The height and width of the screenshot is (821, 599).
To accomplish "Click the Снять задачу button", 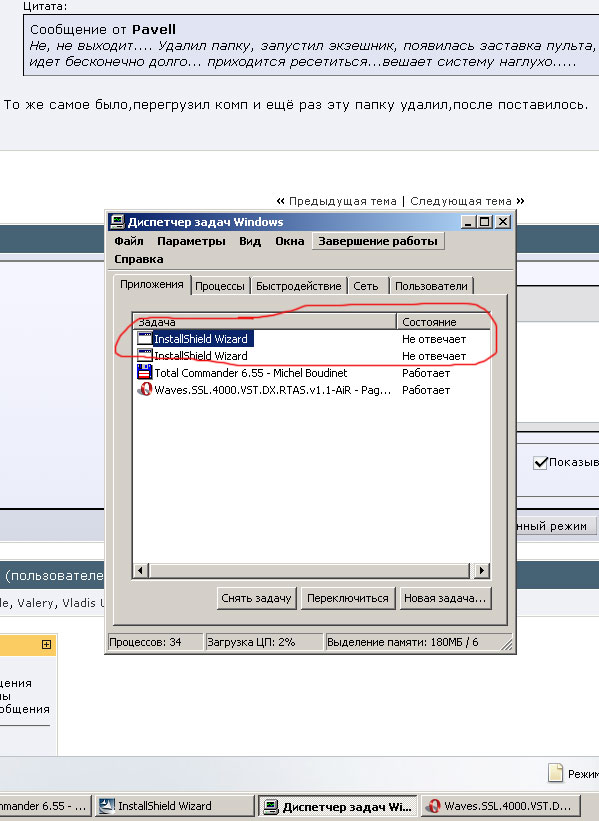I will (257, 598).
